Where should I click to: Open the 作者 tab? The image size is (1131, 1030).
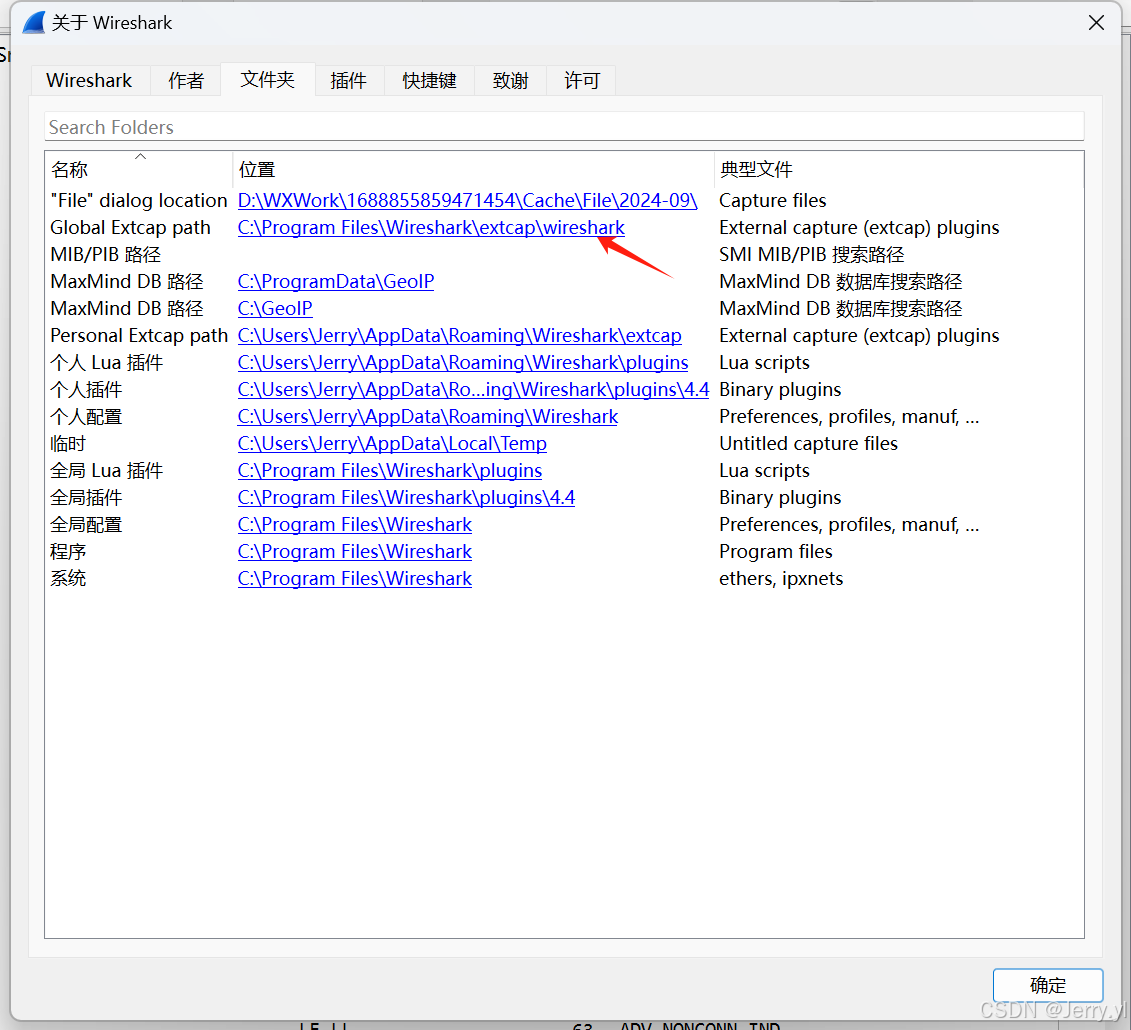coord(186,80)
